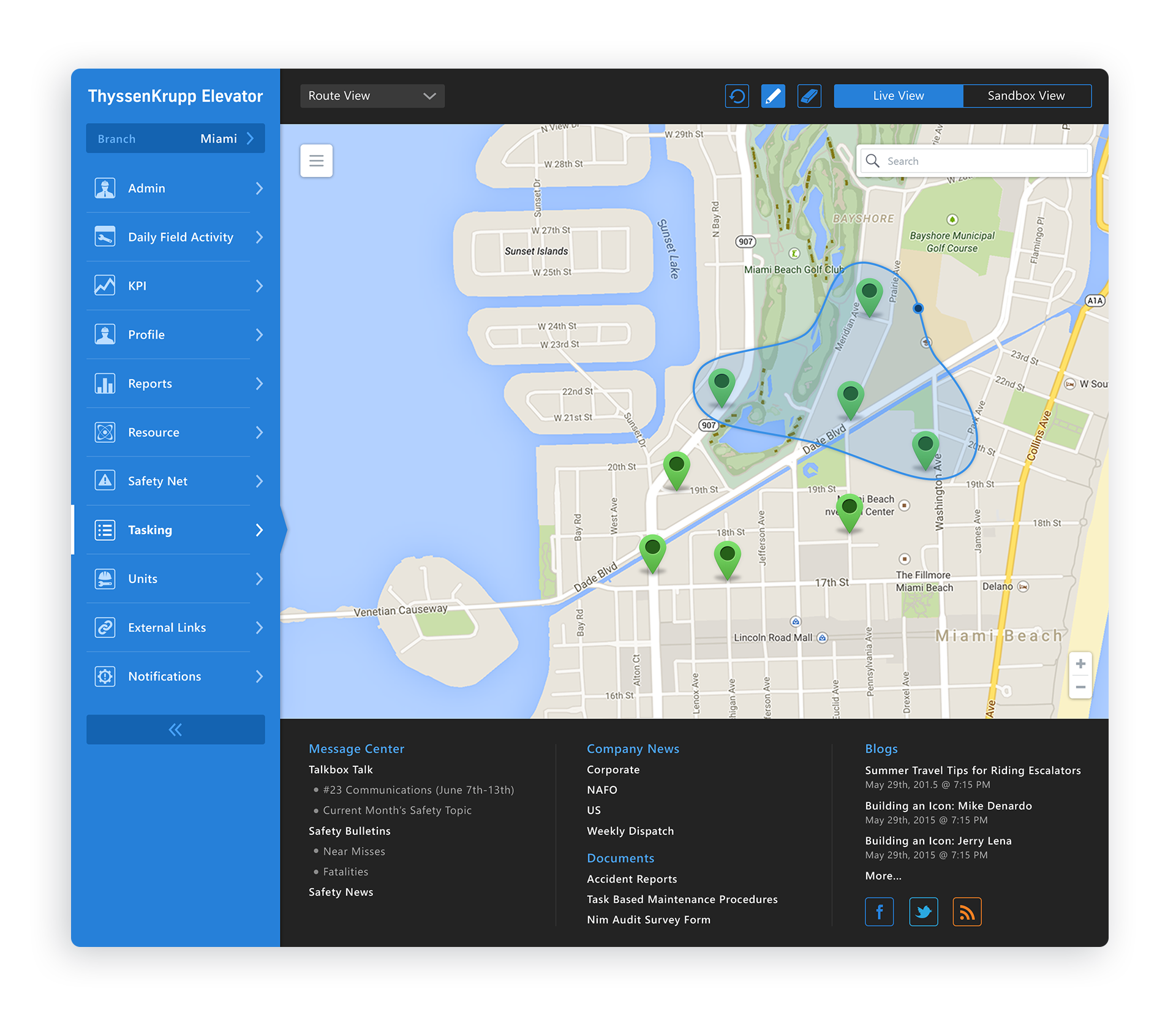Select the eraser tool
This screenshot has height=1018, width=1176.
coord(809,96)
